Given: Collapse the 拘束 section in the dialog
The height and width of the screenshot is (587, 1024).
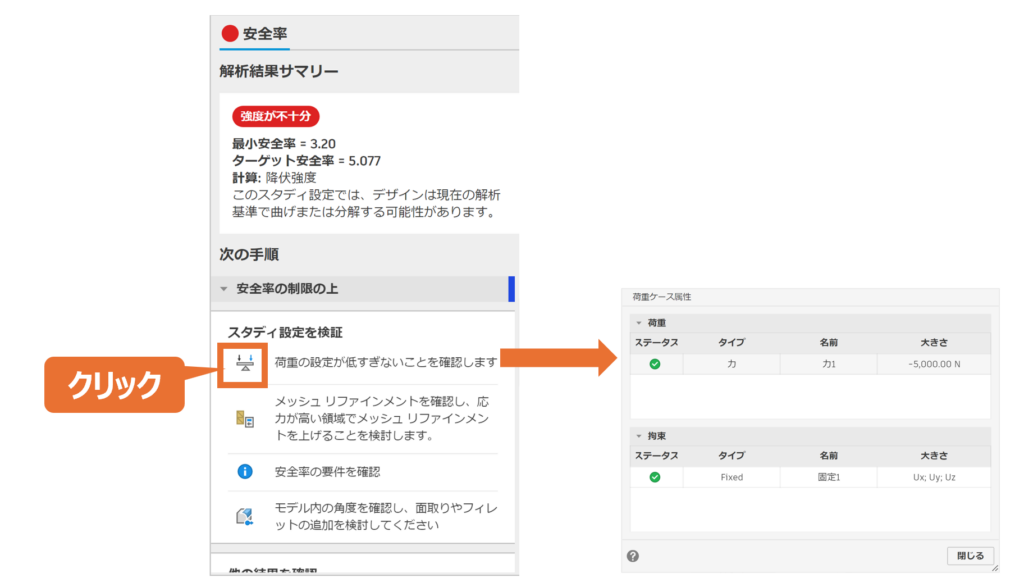Looking at the screenshot, I should [x=639, y=436].
